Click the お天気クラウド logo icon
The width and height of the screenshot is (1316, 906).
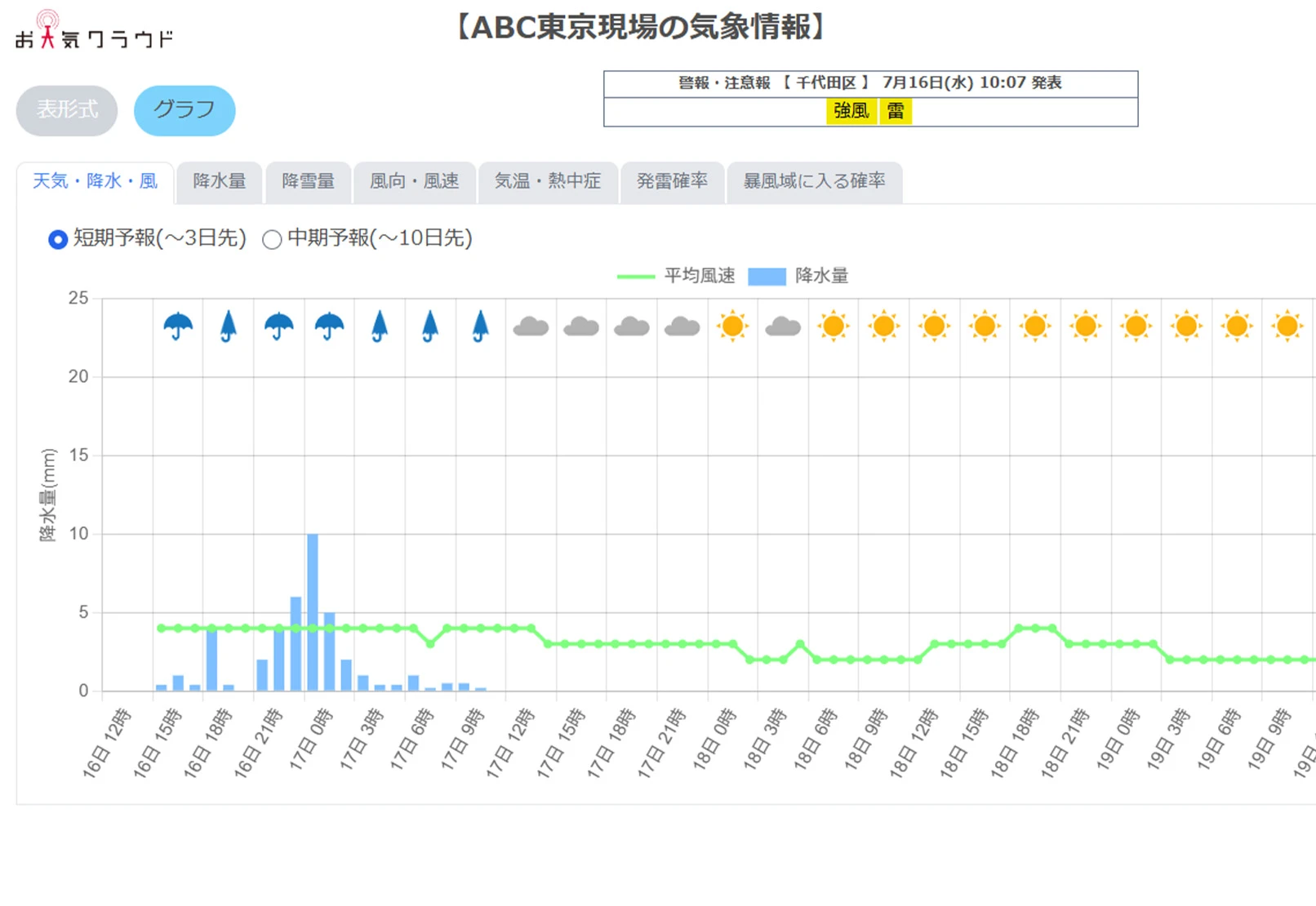click(93, 31)
